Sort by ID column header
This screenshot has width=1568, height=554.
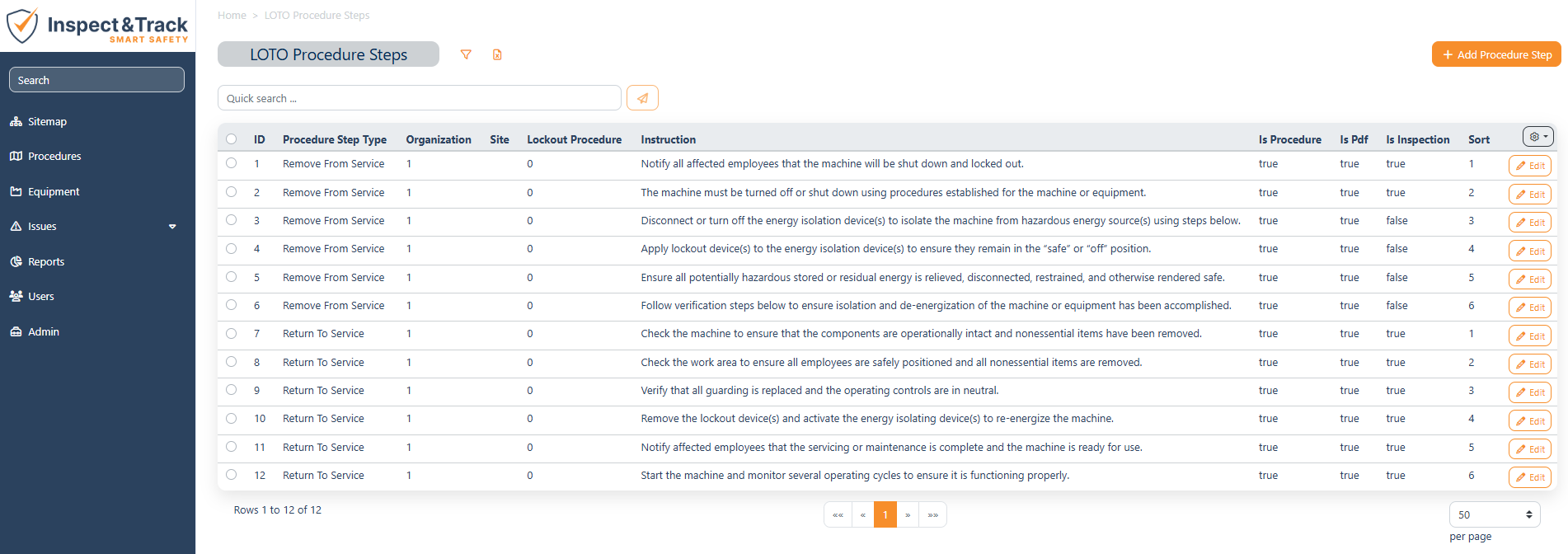pyautogui.click(x=259, y=139)
